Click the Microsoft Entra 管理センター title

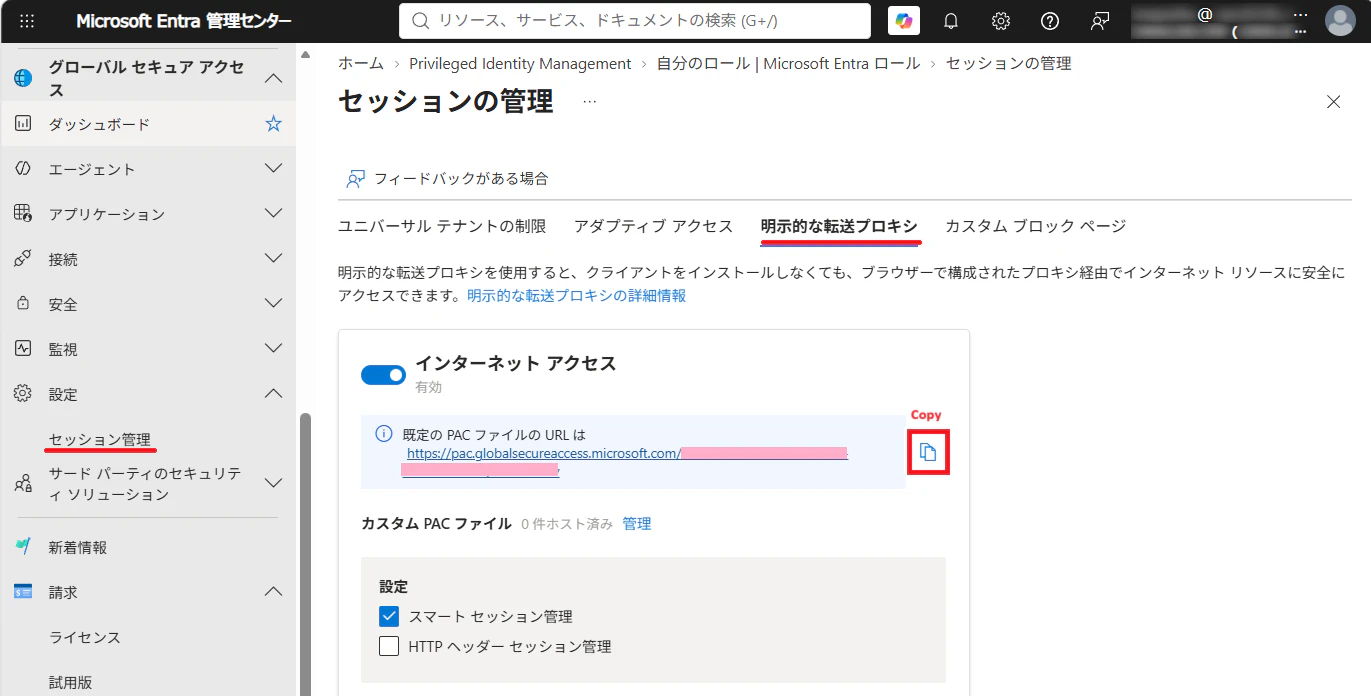185,21
